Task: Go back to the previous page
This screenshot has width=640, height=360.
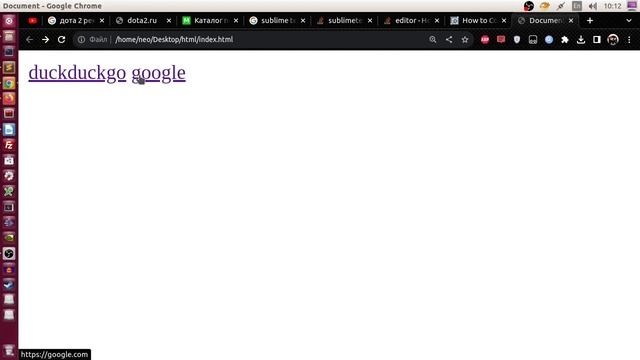Action: coord(29,40)
